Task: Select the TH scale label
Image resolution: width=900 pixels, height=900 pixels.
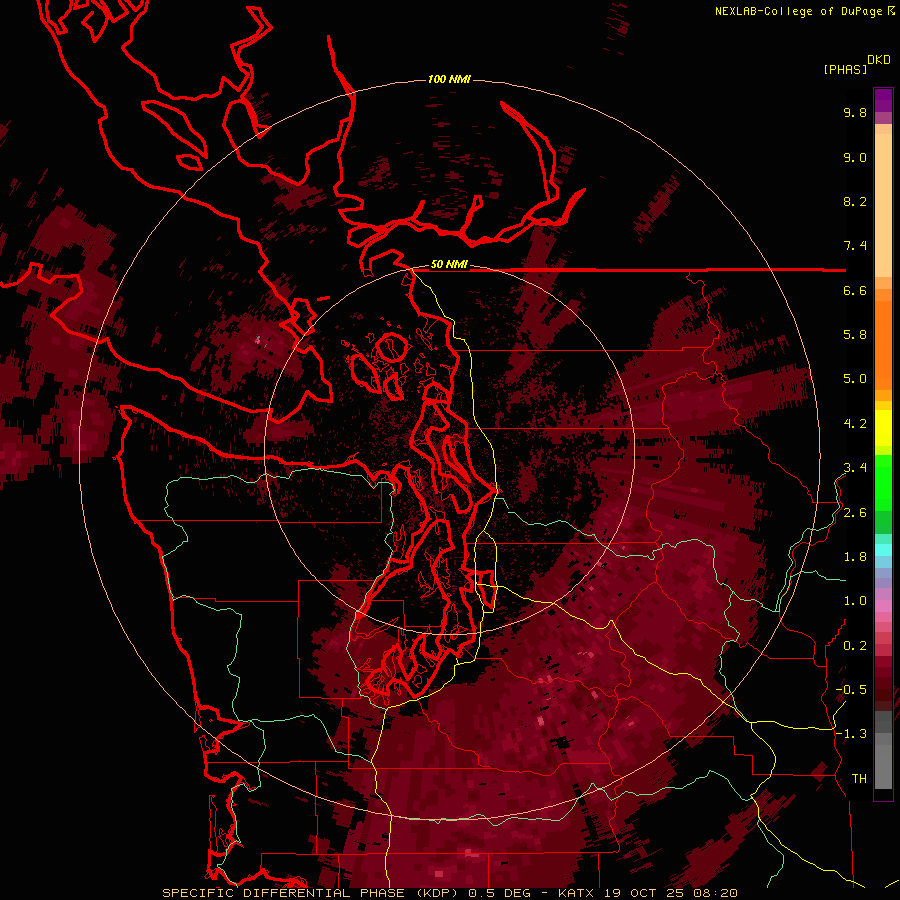Action: [859, 779]
